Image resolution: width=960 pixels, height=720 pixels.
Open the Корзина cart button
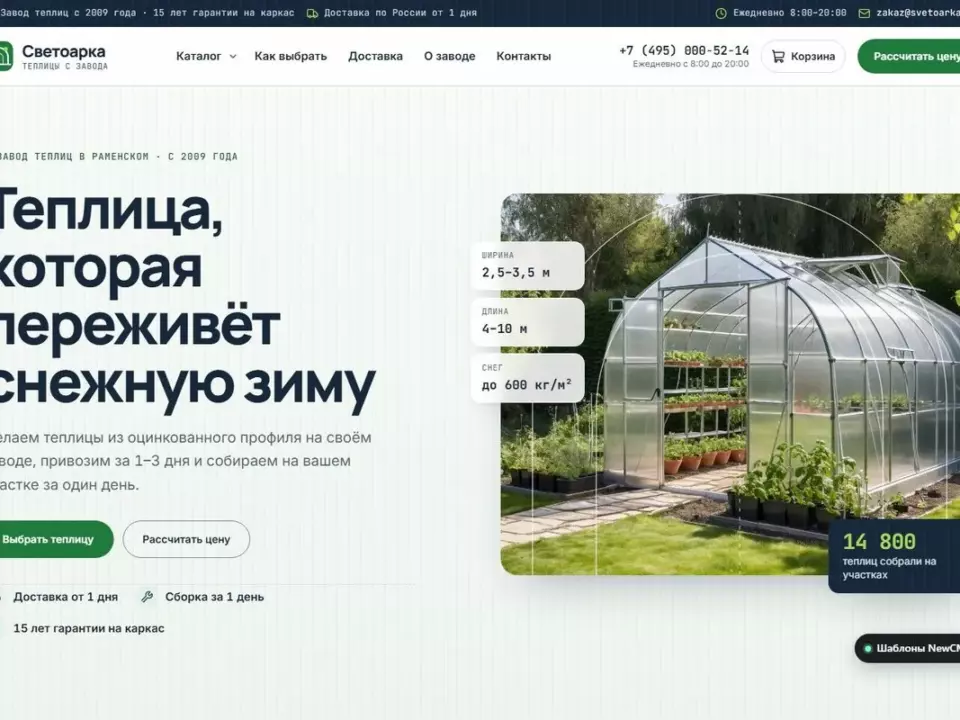pos(803,56)
